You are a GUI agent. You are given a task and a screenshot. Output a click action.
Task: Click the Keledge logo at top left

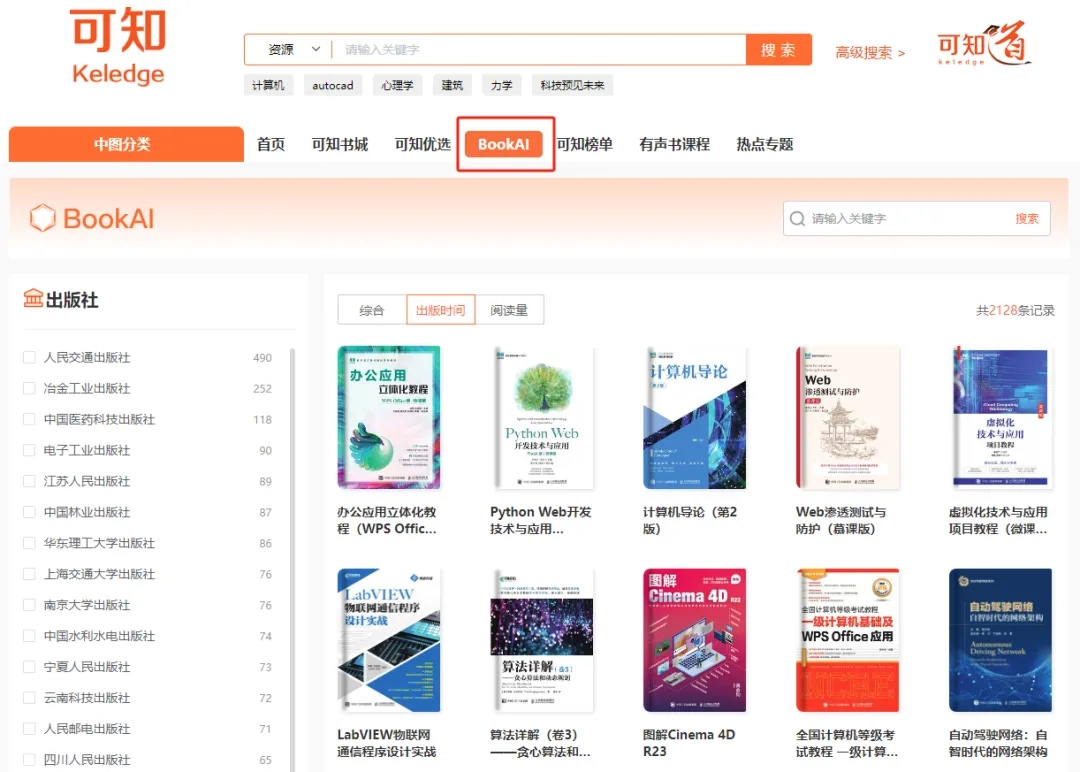[x=118, y=47]
